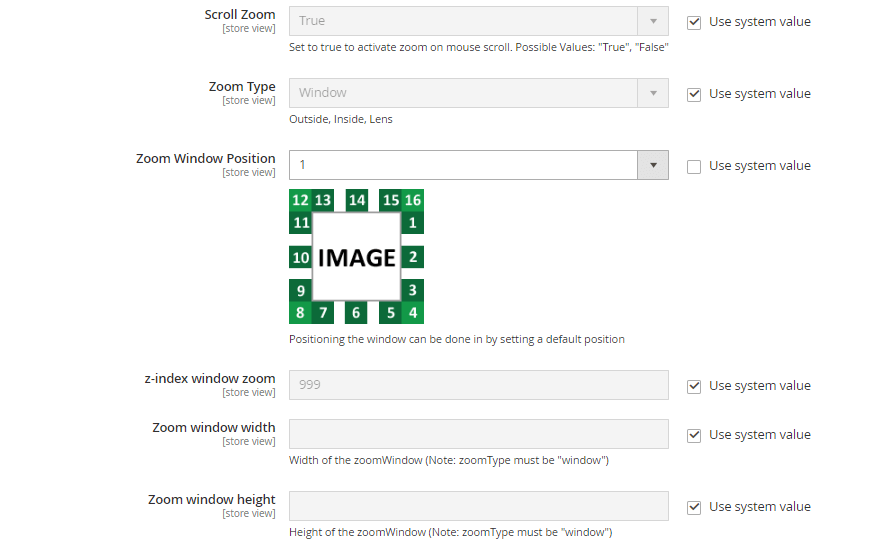This screenshot has height=549, width=871.
Task: Open the Zoom Window Position dropdown
Action: pos(478,165)
